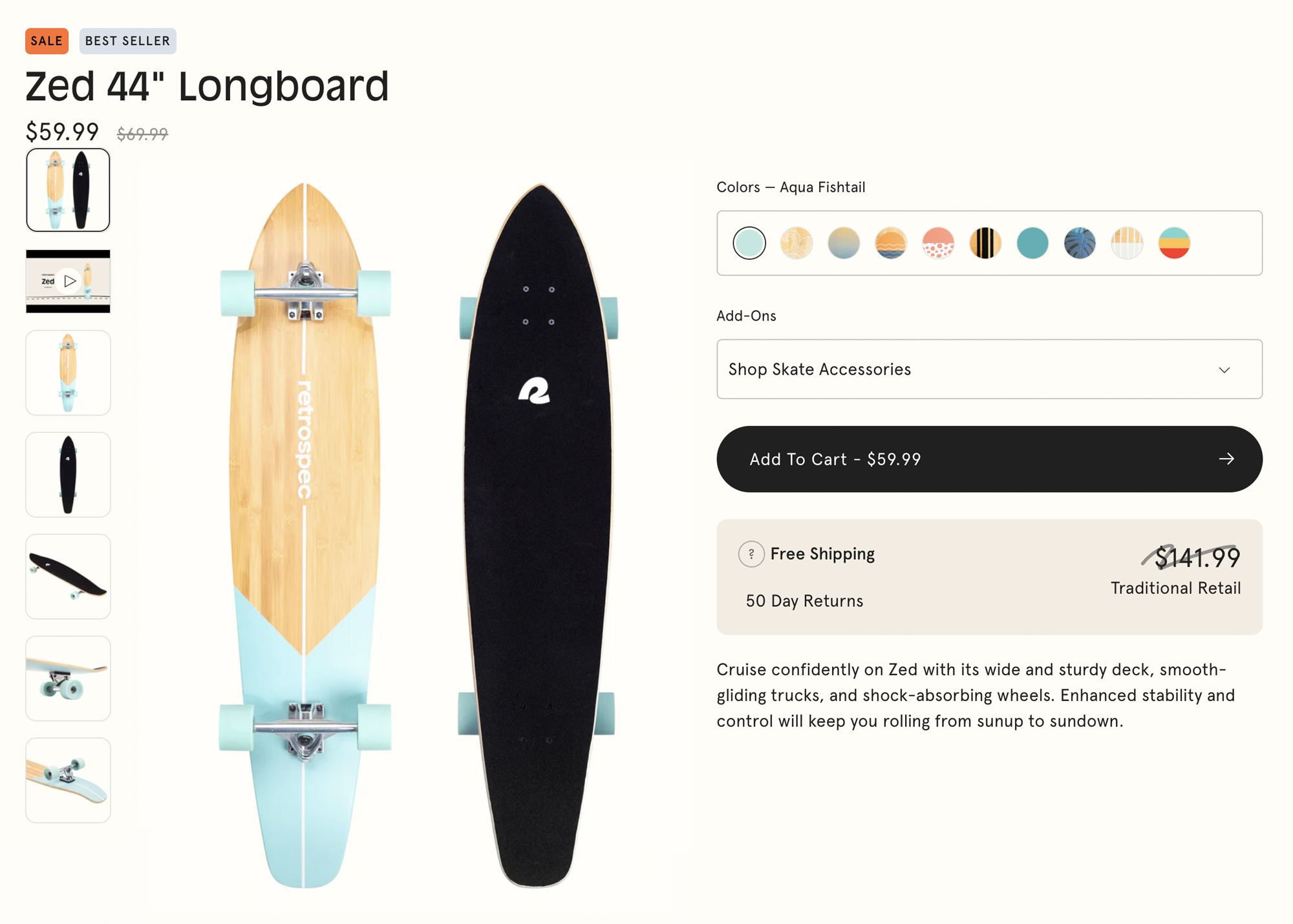Select the teal blue color swatch
This screenshot has height=924, width=1293.
[1033, 243]
